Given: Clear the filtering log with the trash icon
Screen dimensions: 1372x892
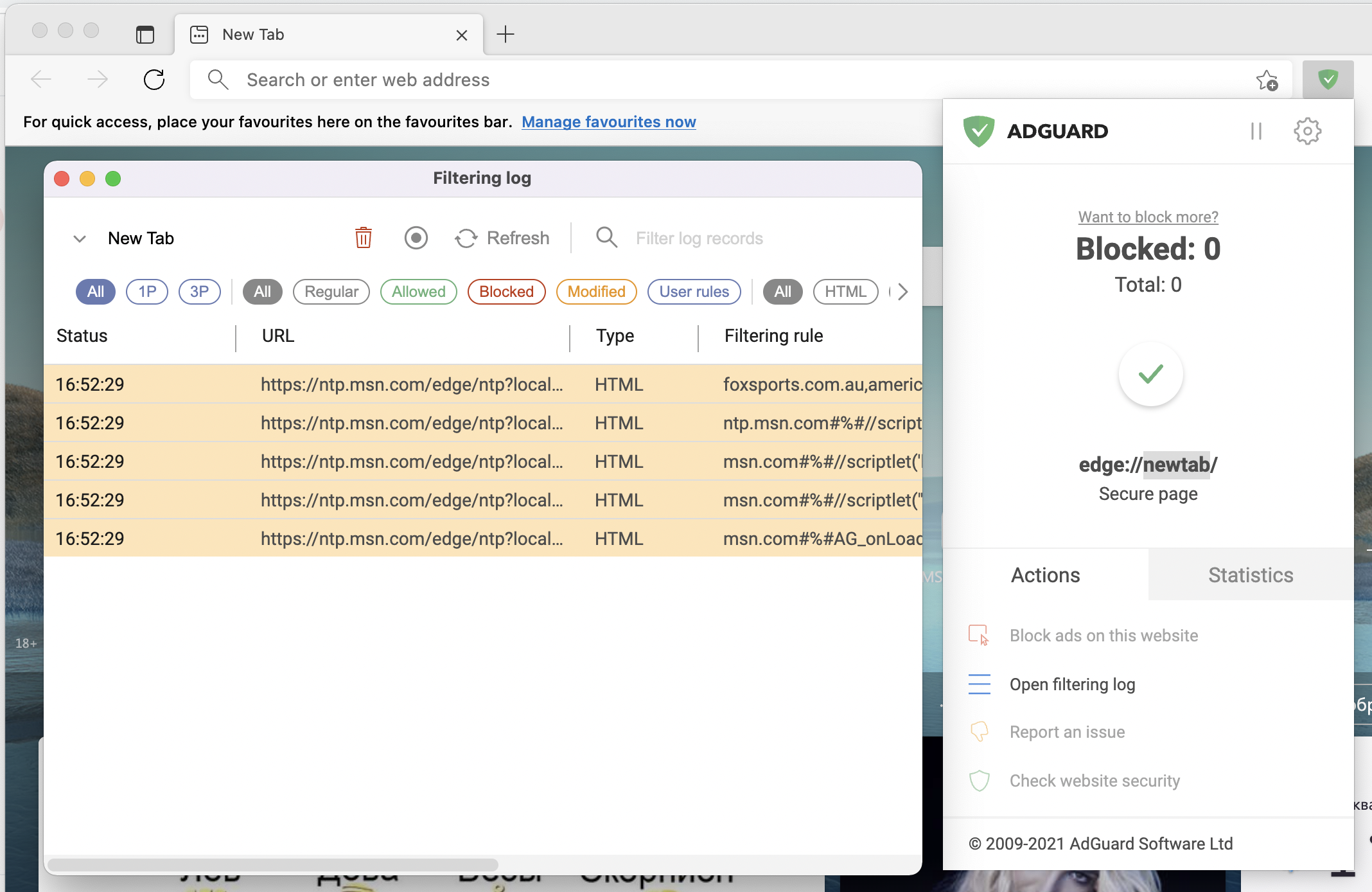Looking at the screenshot, I should (x=364, y=238).
